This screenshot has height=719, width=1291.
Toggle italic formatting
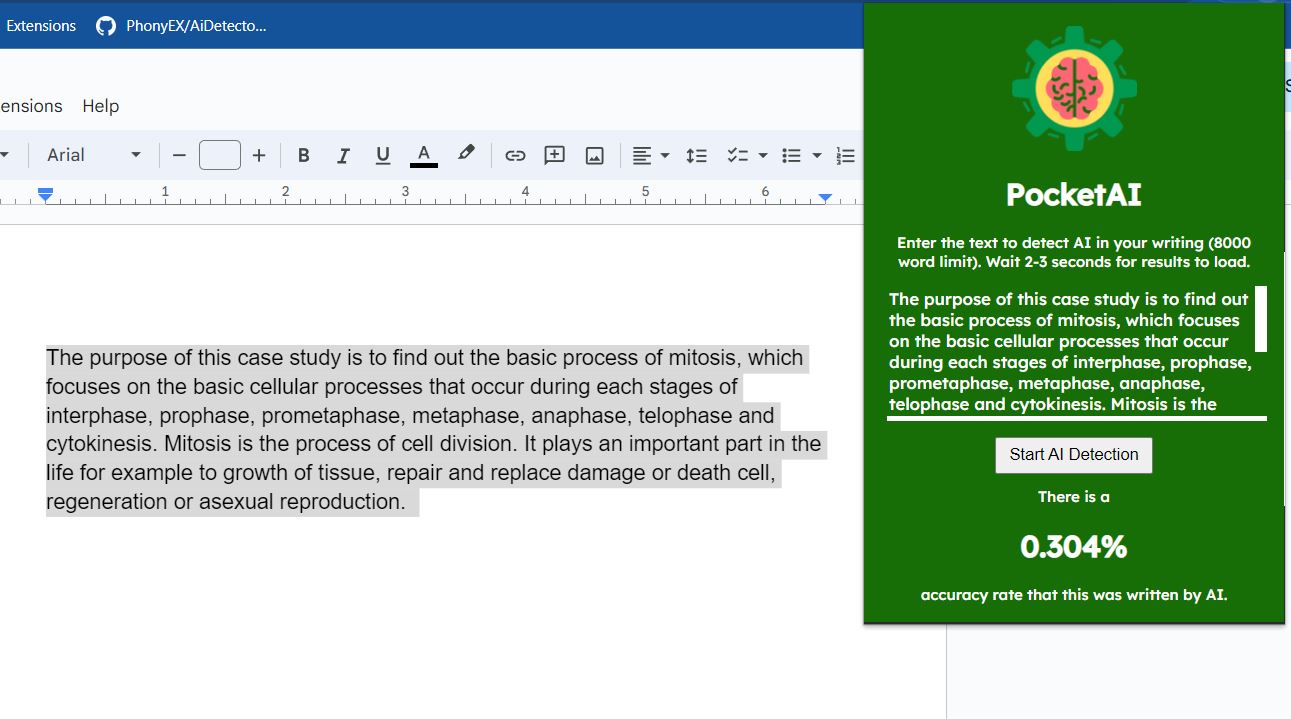point(343,155)
